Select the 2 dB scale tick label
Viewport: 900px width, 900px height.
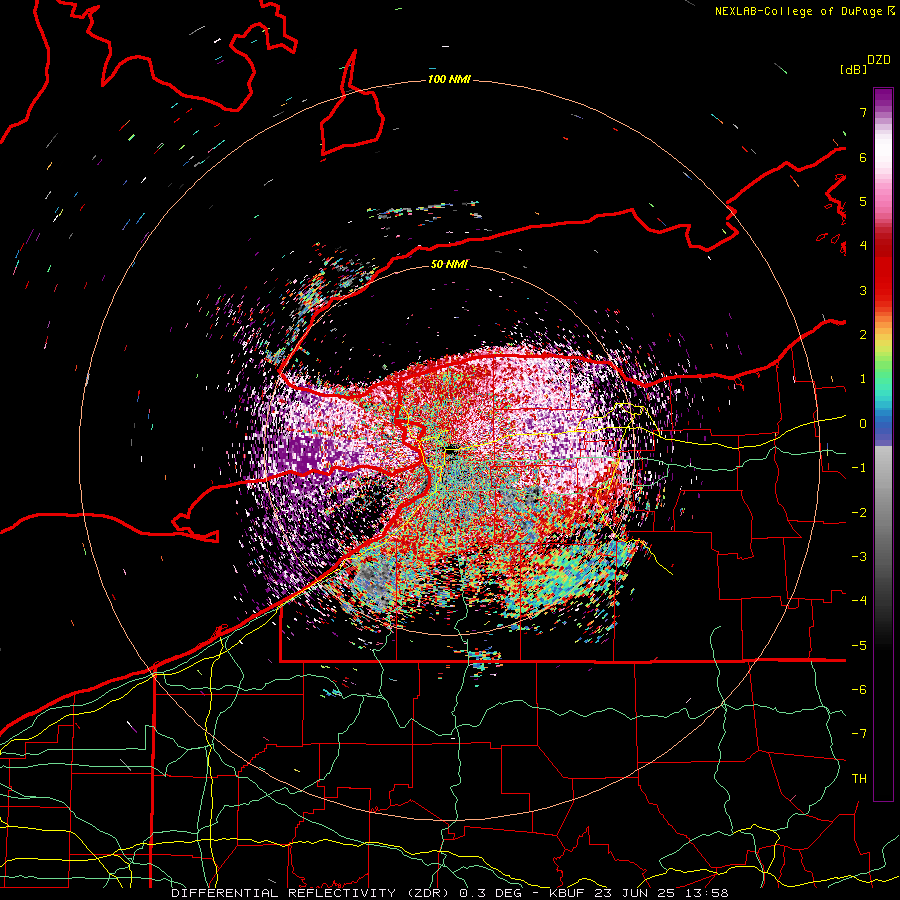pos(863,335)
